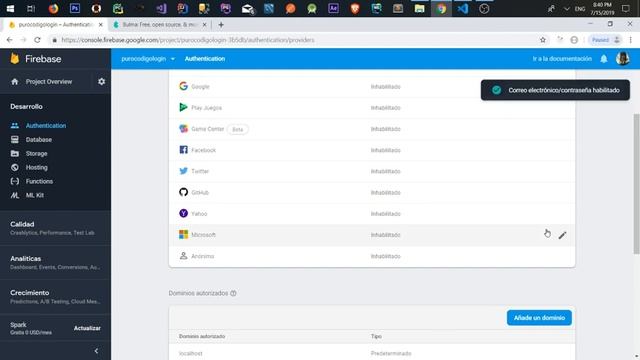
Task: Open Authentication in the sidebar
Action: click(46, 126)
